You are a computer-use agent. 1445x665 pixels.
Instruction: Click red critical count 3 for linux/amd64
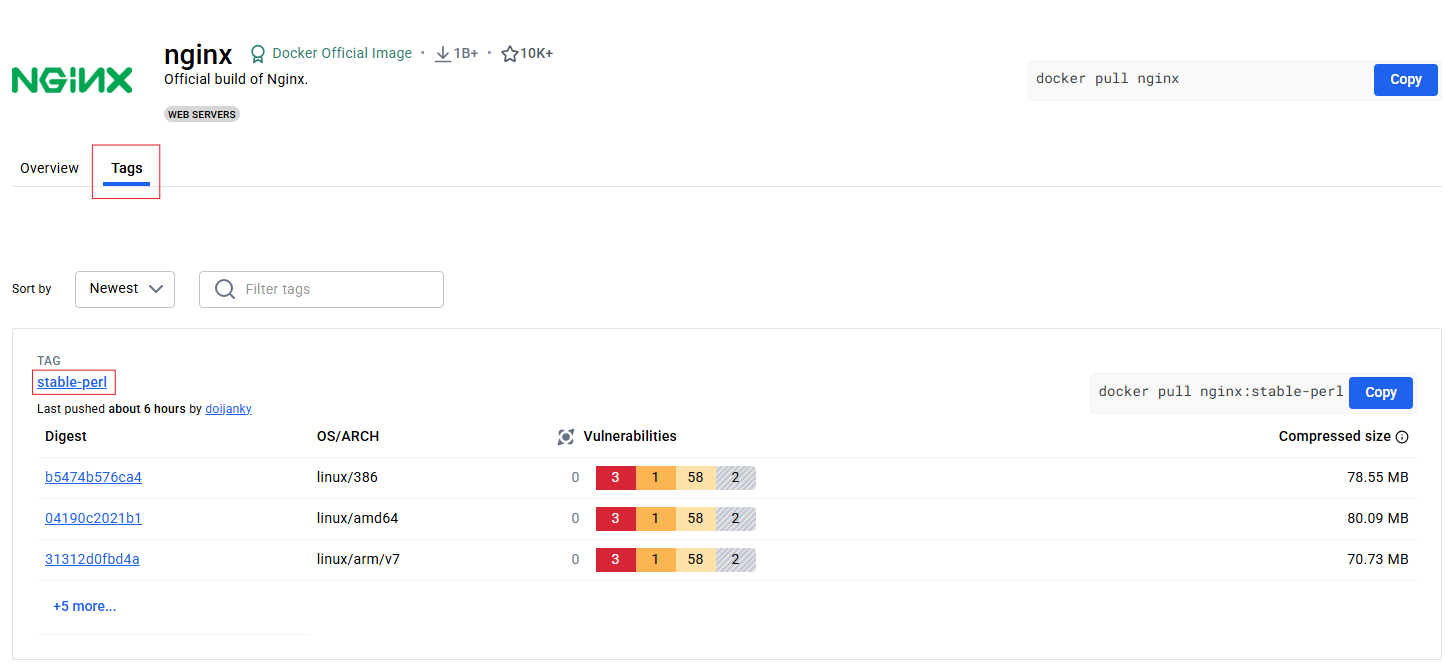(x=615, y=519)
